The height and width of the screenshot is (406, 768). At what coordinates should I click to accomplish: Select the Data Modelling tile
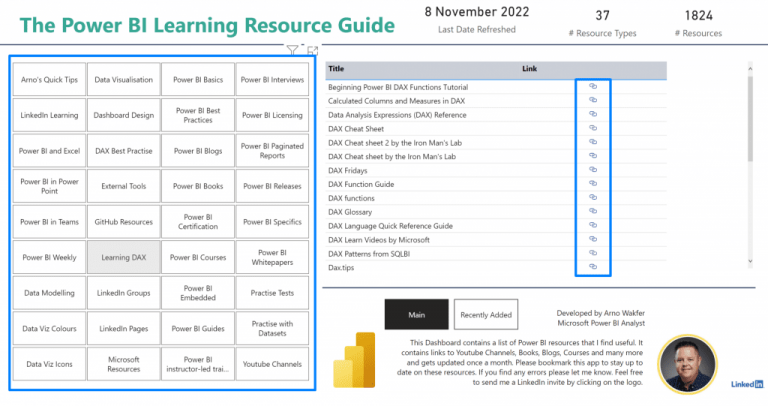(x=49, y=293)
